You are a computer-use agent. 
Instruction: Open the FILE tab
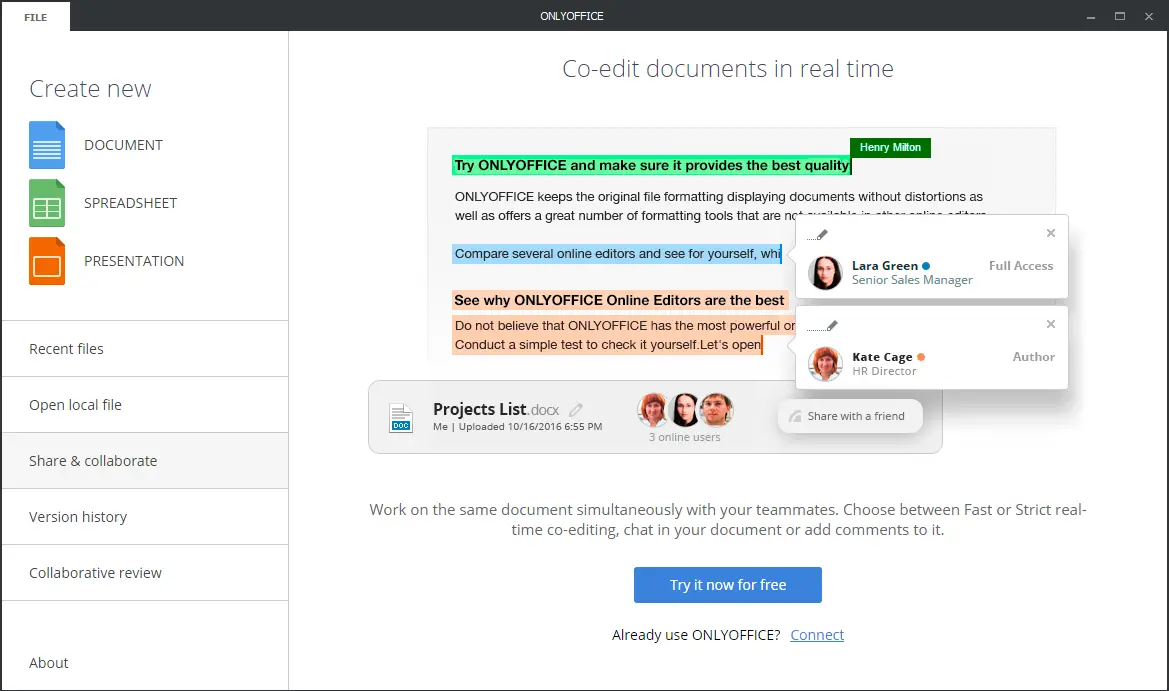coord(36,17)
